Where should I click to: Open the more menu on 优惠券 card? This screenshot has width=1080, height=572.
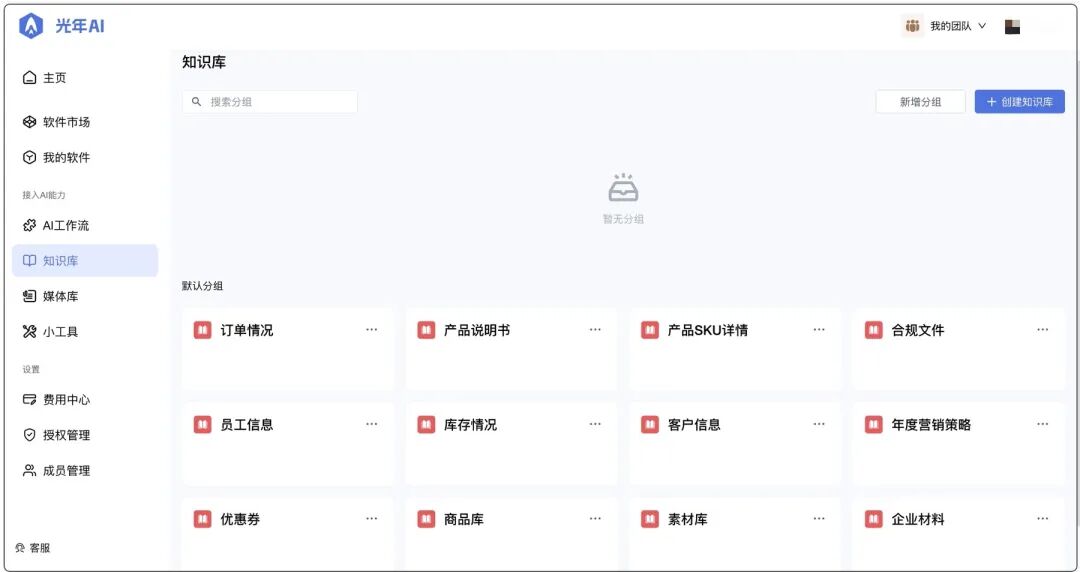(x=372, y=518)
